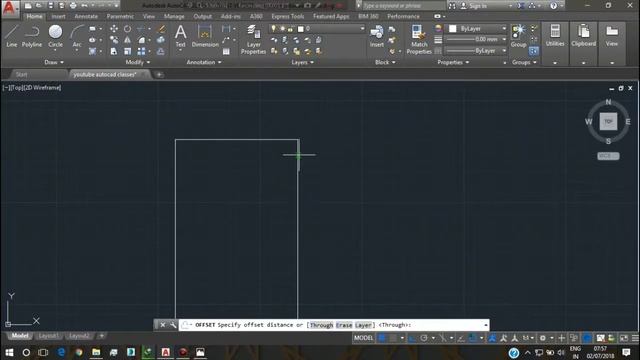This screenshot has width=640, height=360.
Task: Choose the Erase option in command line
Action: click(344, 325)
